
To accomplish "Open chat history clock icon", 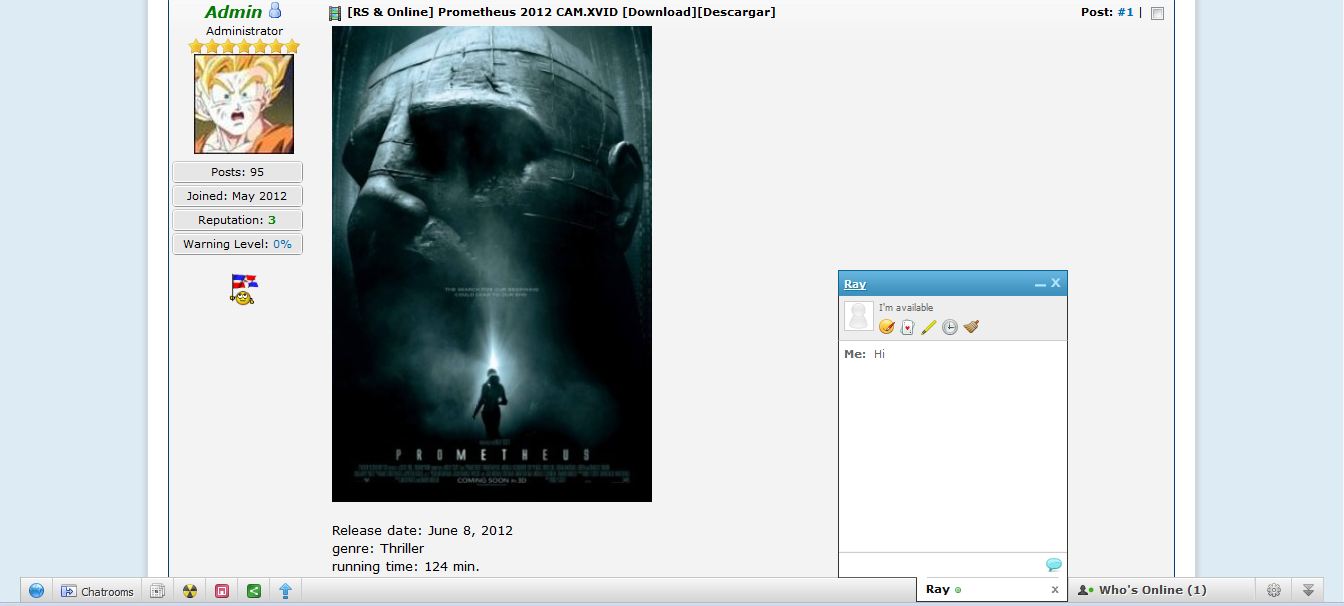I will click(x=950, y=327).
